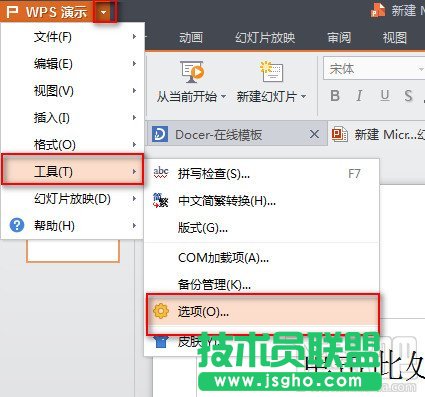
Task: Click the abc spell-check icon
Action: click(x=161, y=173)
